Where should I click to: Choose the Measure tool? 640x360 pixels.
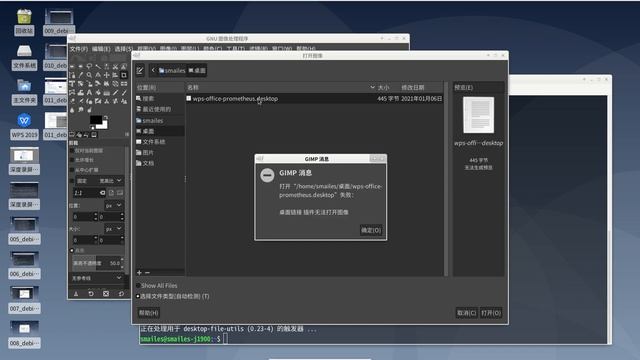pos(98,75)
